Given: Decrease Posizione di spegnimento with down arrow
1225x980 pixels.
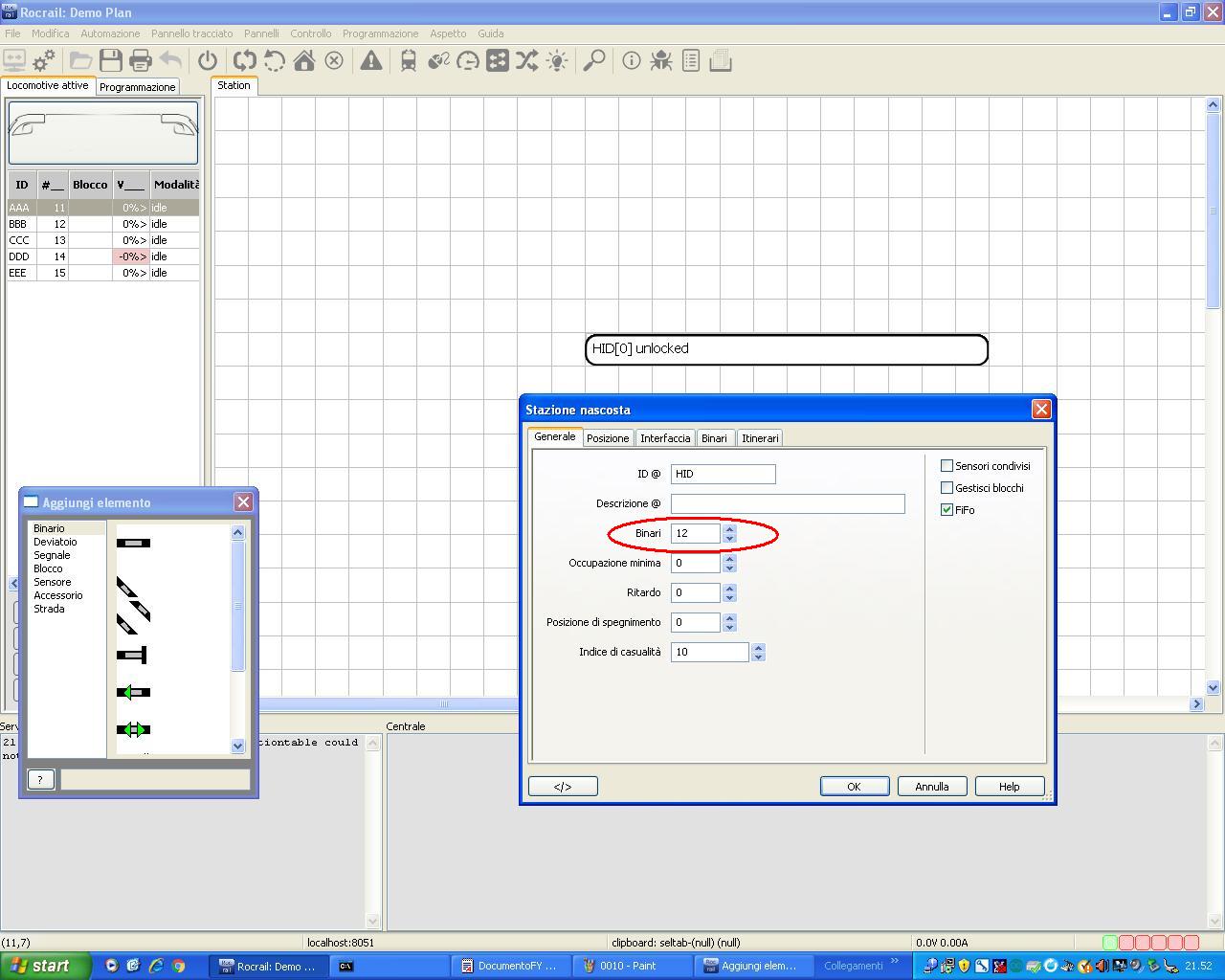Looking at the screenshot, I should pos(729,628).
